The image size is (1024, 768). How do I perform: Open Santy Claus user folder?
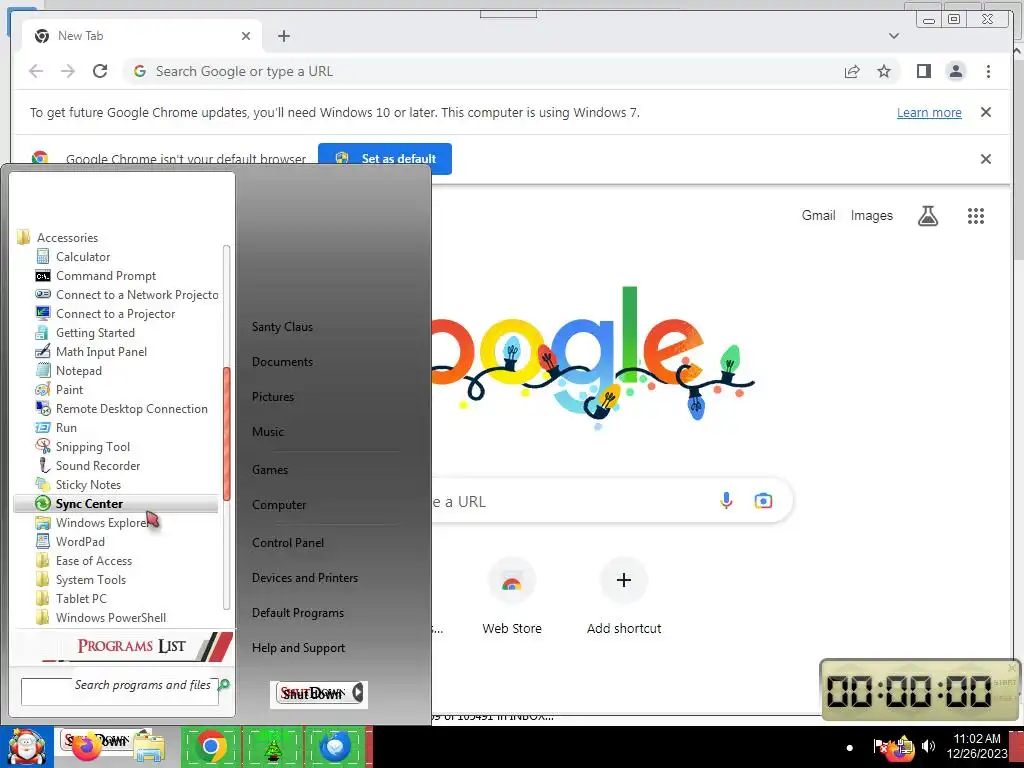(x=282, y=327)
